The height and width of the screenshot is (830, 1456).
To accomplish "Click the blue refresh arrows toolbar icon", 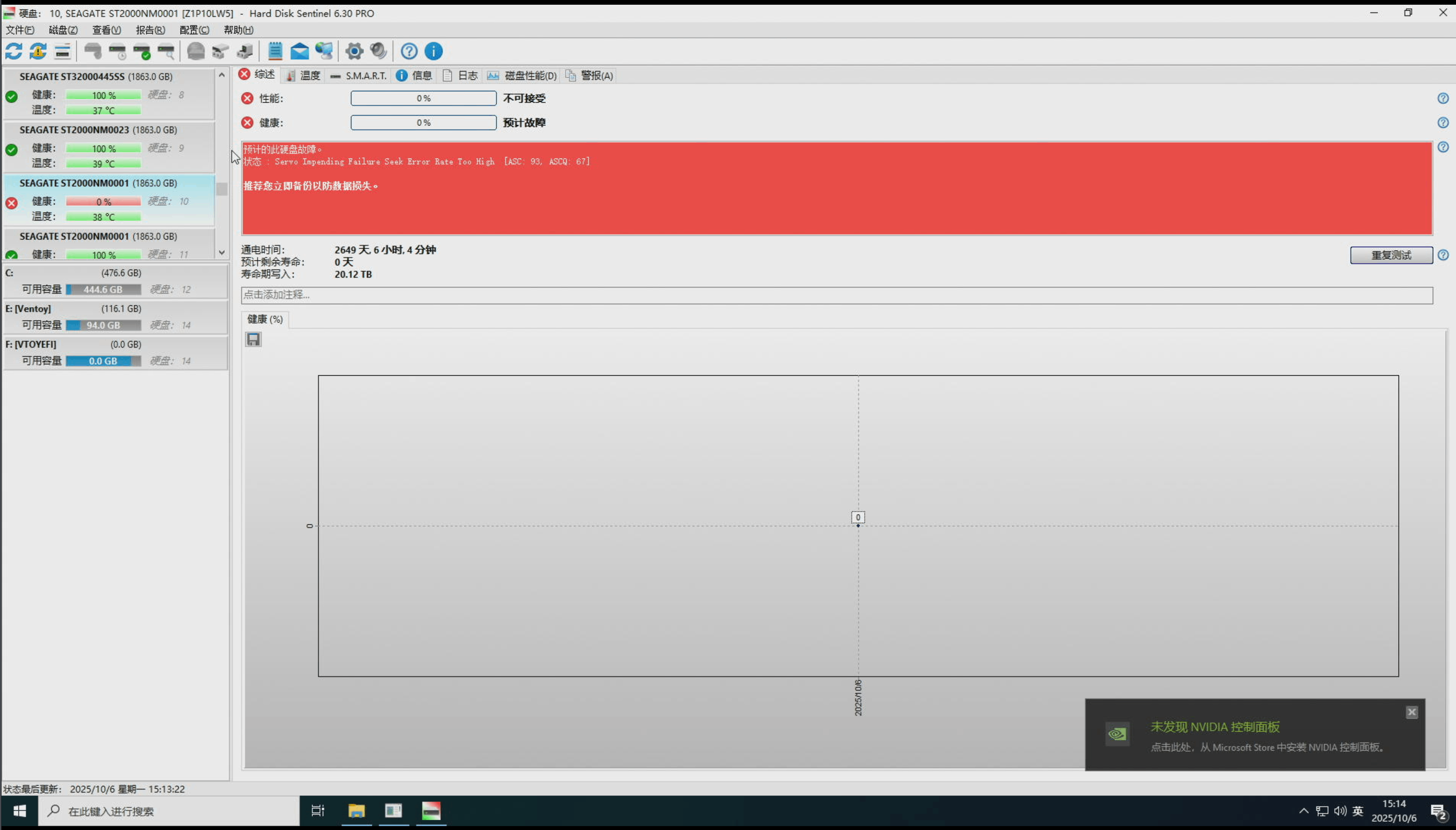I will [x=14, y=51].
